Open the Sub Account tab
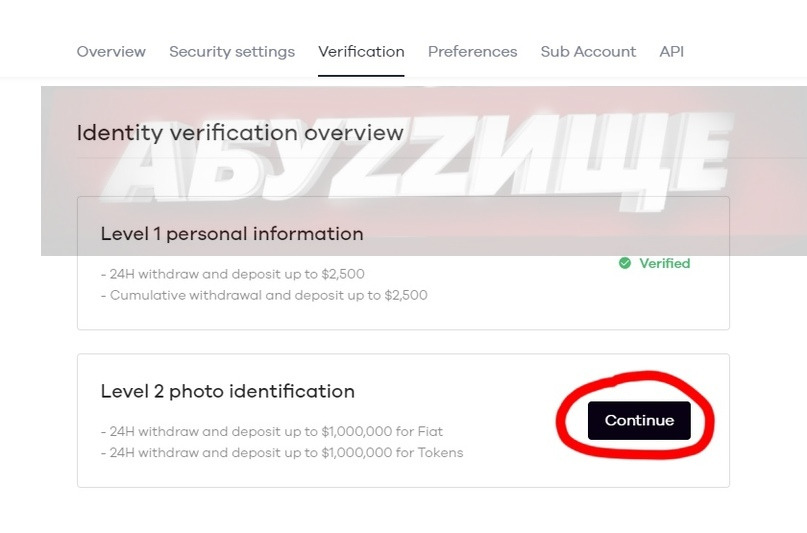The width and height of the screenshot is (807, 533). click(x=588, y=52)
